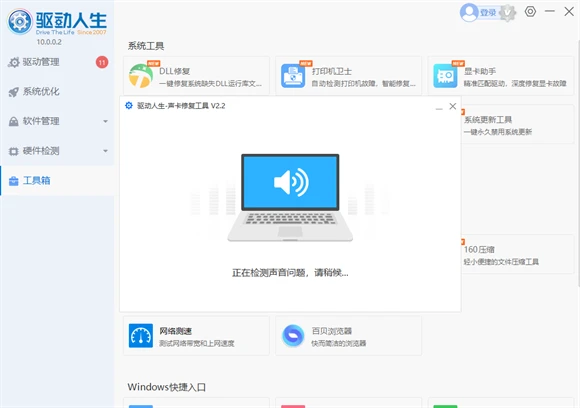Click the DLL修复 tool icon
Screen dimensions: 580x408
[x=141, y=76]
